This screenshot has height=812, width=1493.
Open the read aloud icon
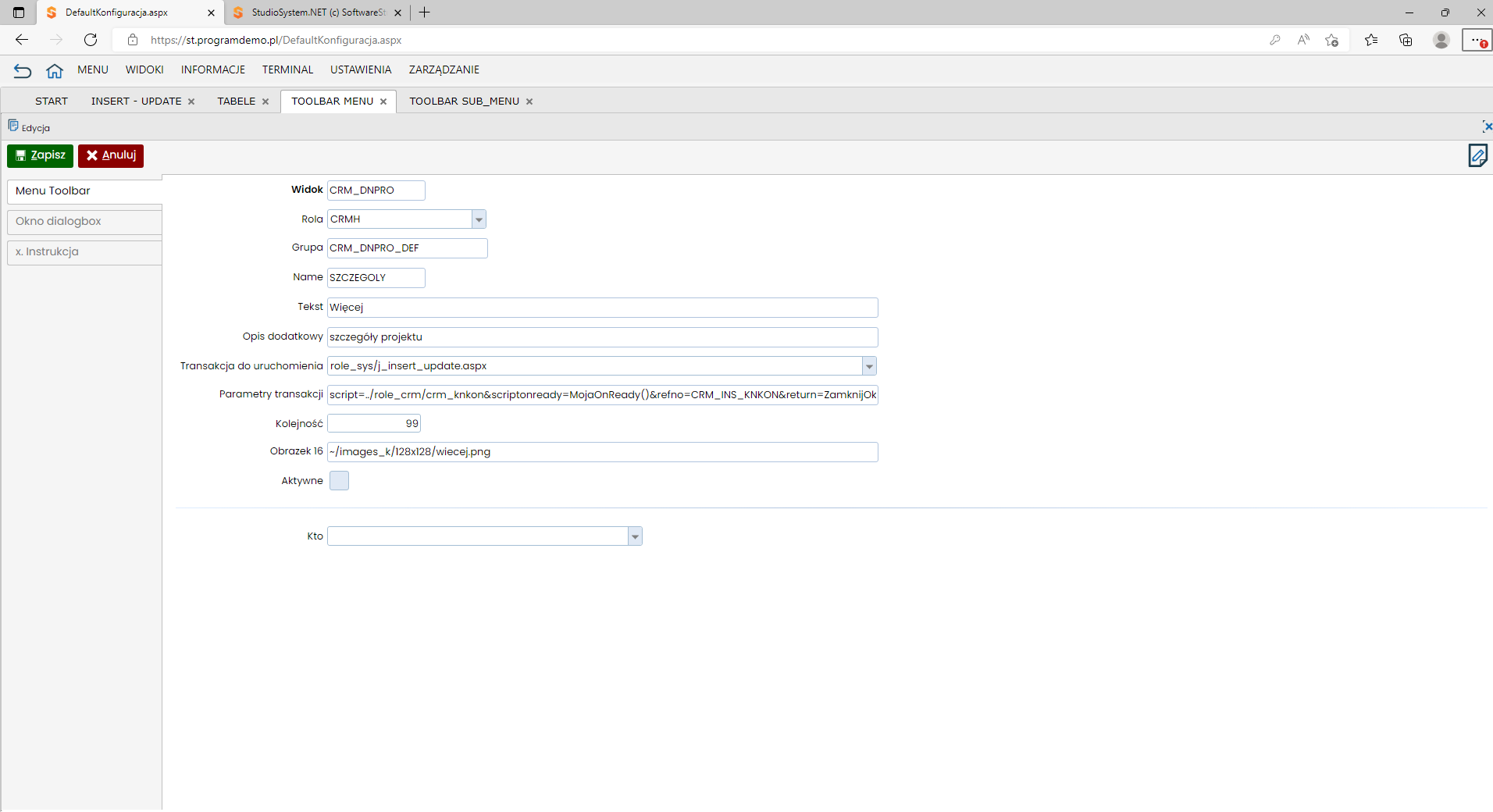1303,40
